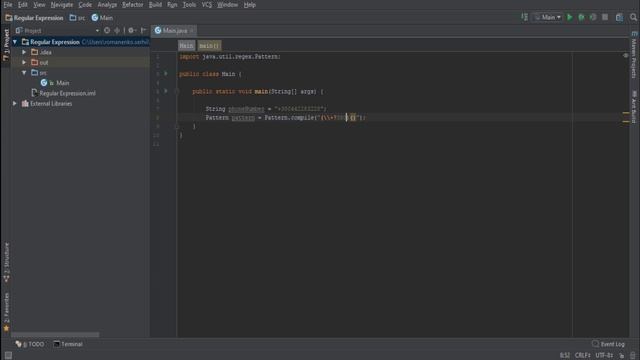The height and width of the screenshot is (360, 640).
Task: Click the Make Project build icon
Action: (524, 17)
